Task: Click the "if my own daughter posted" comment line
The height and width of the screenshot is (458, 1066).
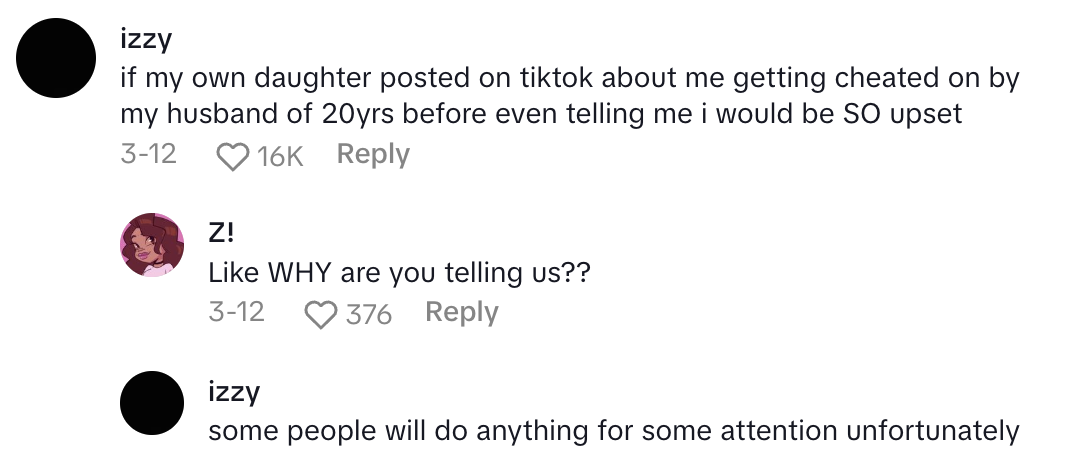Action: [x=569, y=78]
